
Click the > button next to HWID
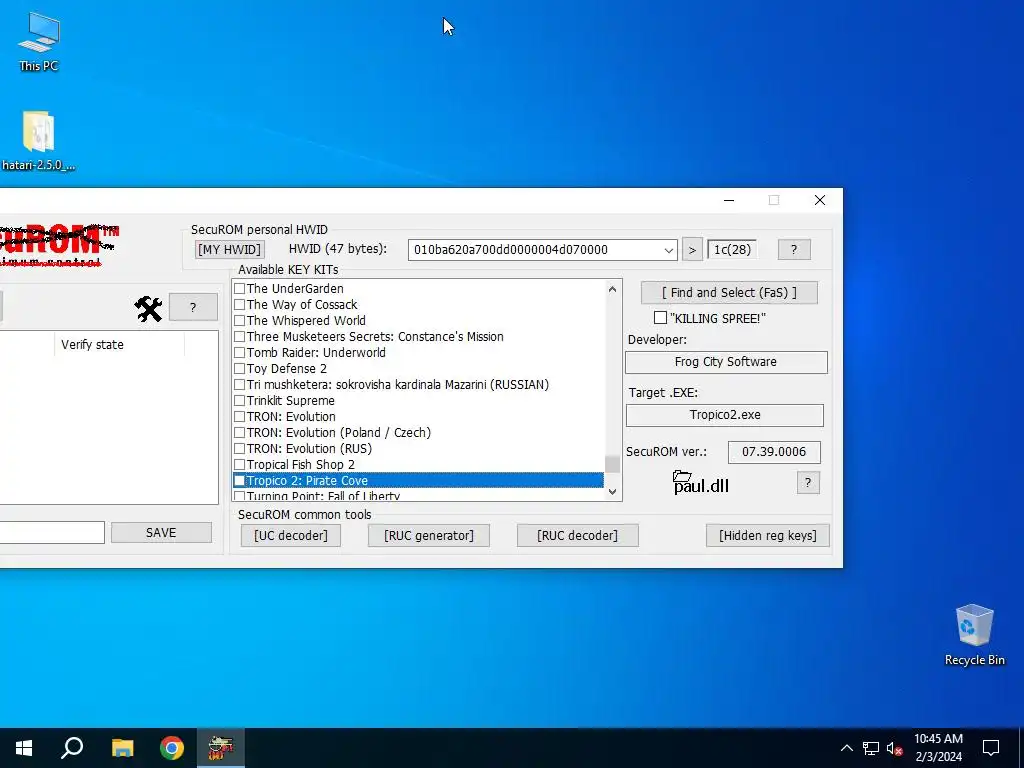pyautogui.click(x=692, y=249)
